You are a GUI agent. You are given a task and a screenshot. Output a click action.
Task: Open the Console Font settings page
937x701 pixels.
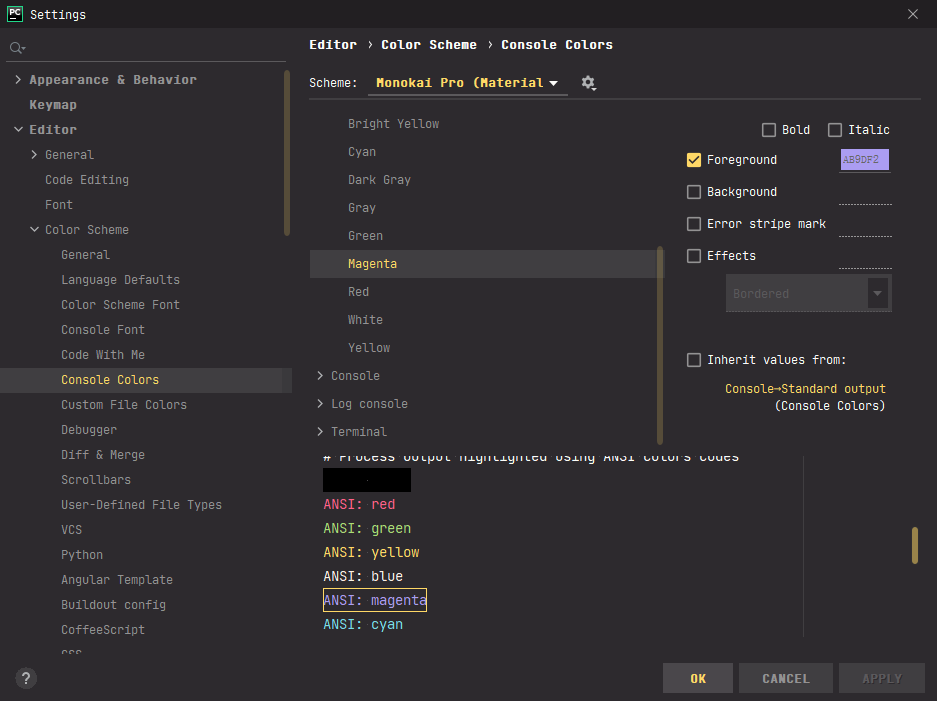click(x=103, y=330)
